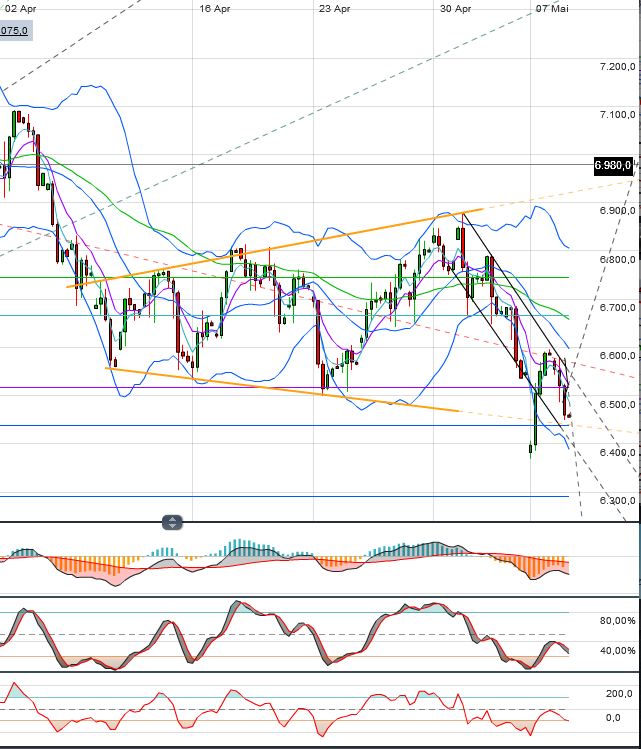Select the upper orange rising trendline
The image size is (641, 749).
[275, 248]
